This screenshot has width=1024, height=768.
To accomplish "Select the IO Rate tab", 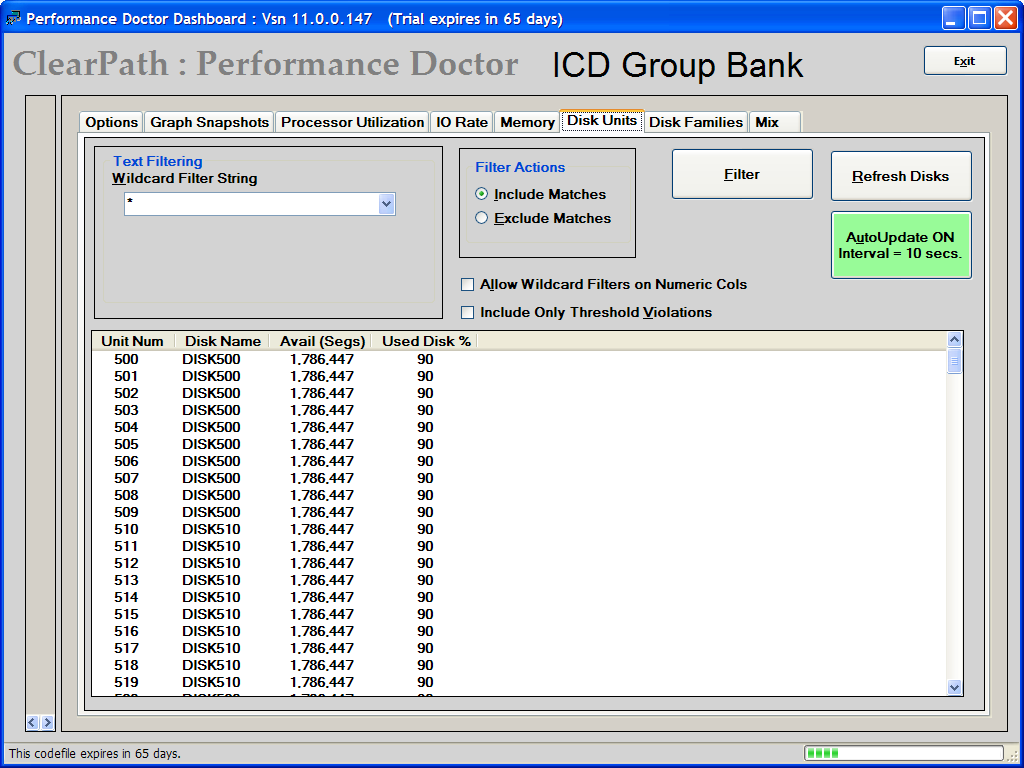I will [x=462, y=122].
